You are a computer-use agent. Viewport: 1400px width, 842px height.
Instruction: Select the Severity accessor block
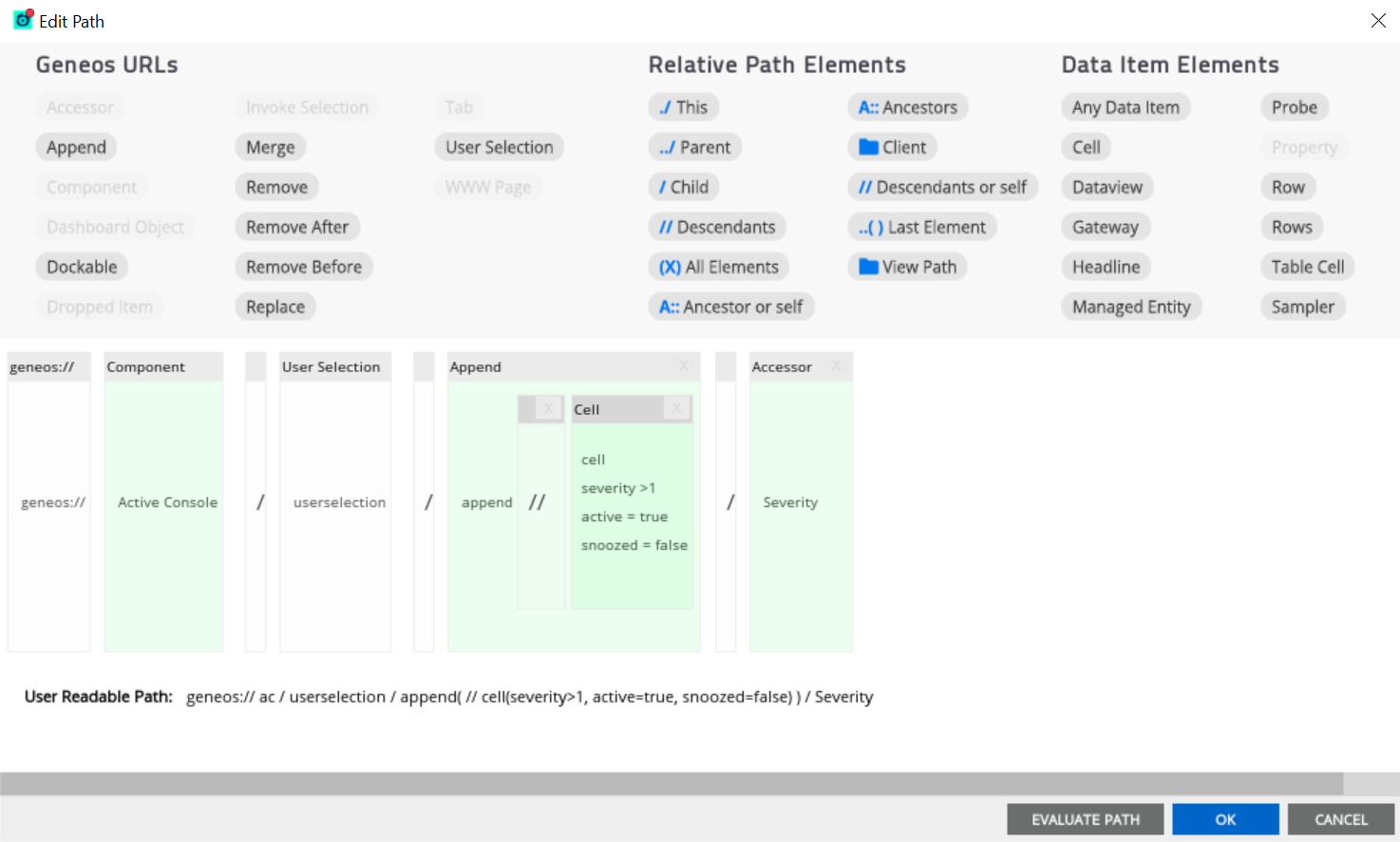pyautogui.click(x=801, y=502)
